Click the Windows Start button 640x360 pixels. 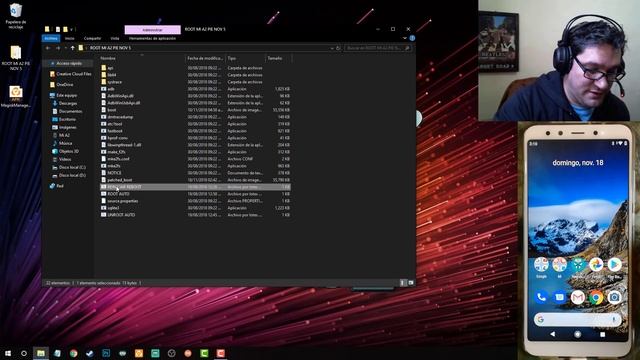click(8, 353)
